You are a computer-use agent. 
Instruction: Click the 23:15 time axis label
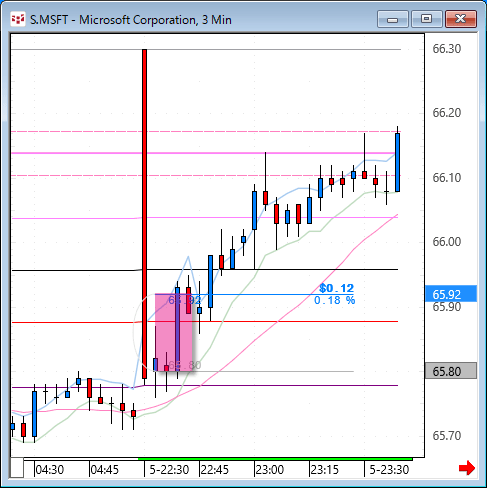click(325, 470)
